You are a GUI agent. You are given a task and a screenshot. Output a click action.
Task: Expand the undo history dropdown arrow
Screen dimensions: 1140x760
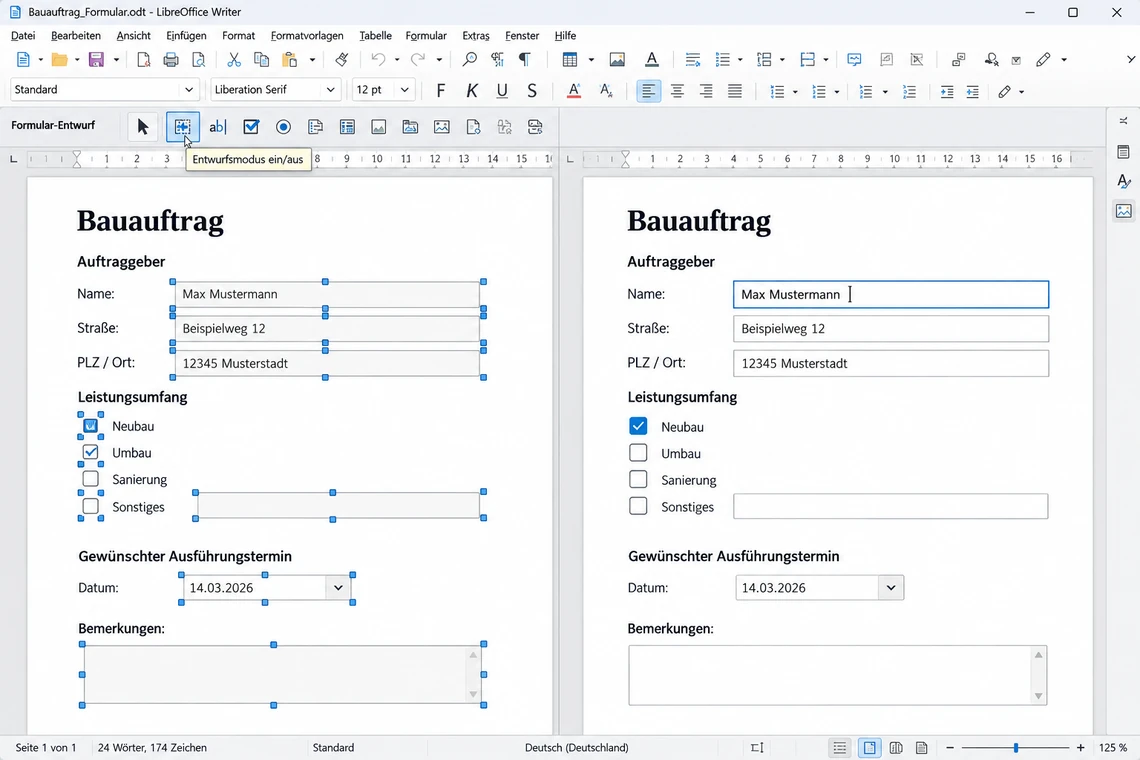tap(397, 60)
